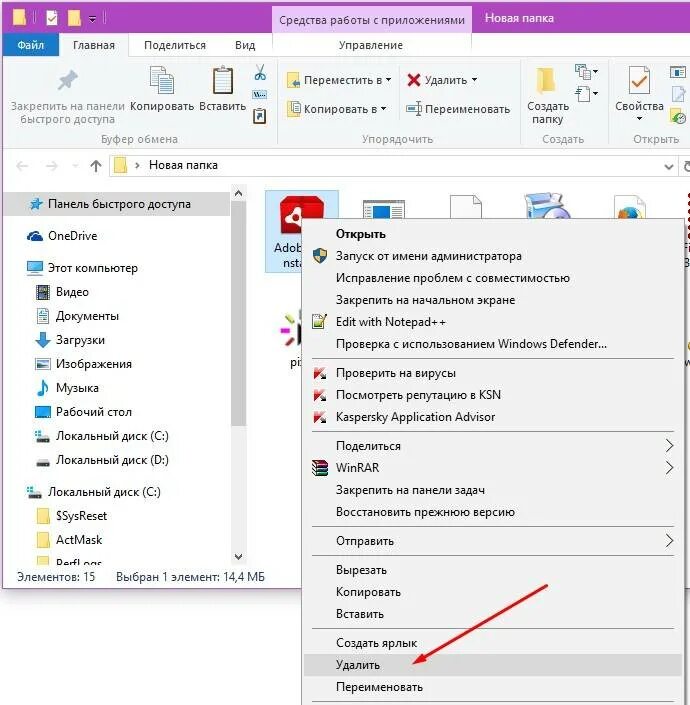
Task: Choose Вырезать in context menu
Action: coord(493,570)
